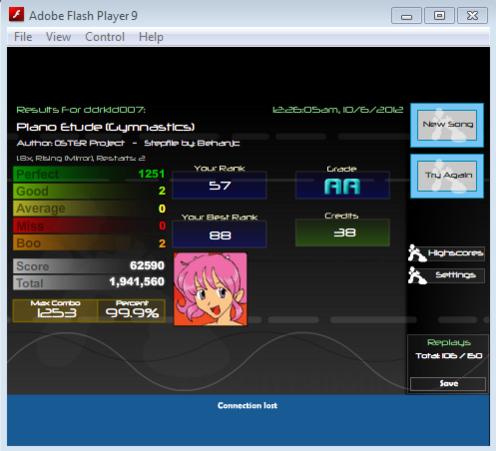Click the Adobe Flash Player title bar icon
Viewport: 496px width, 451px height.
(x=16, y=15)
